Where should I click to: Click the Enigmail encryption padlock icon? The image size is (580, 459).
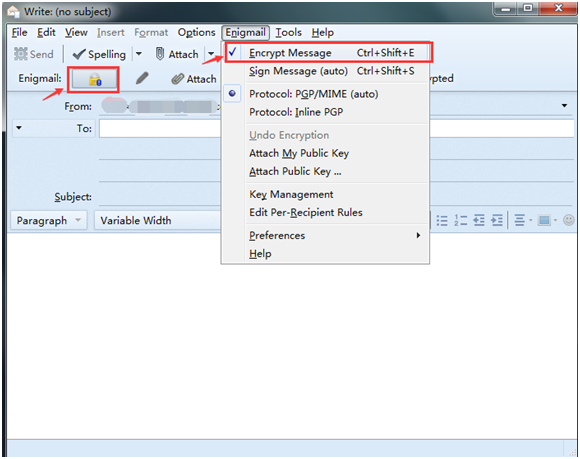(x=95, y=79)
